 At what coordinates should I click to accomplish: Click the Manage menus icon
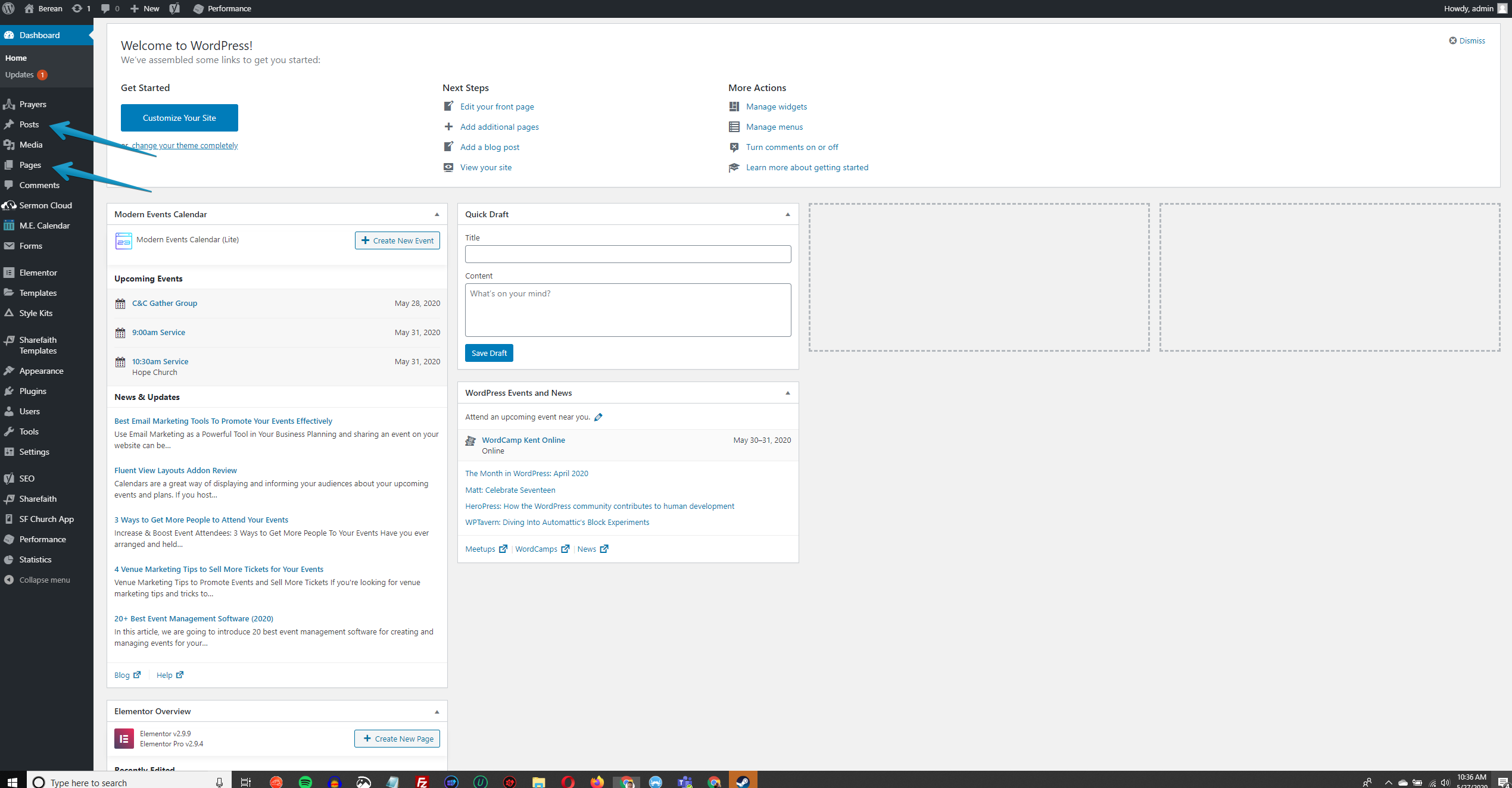click(734, 127)
